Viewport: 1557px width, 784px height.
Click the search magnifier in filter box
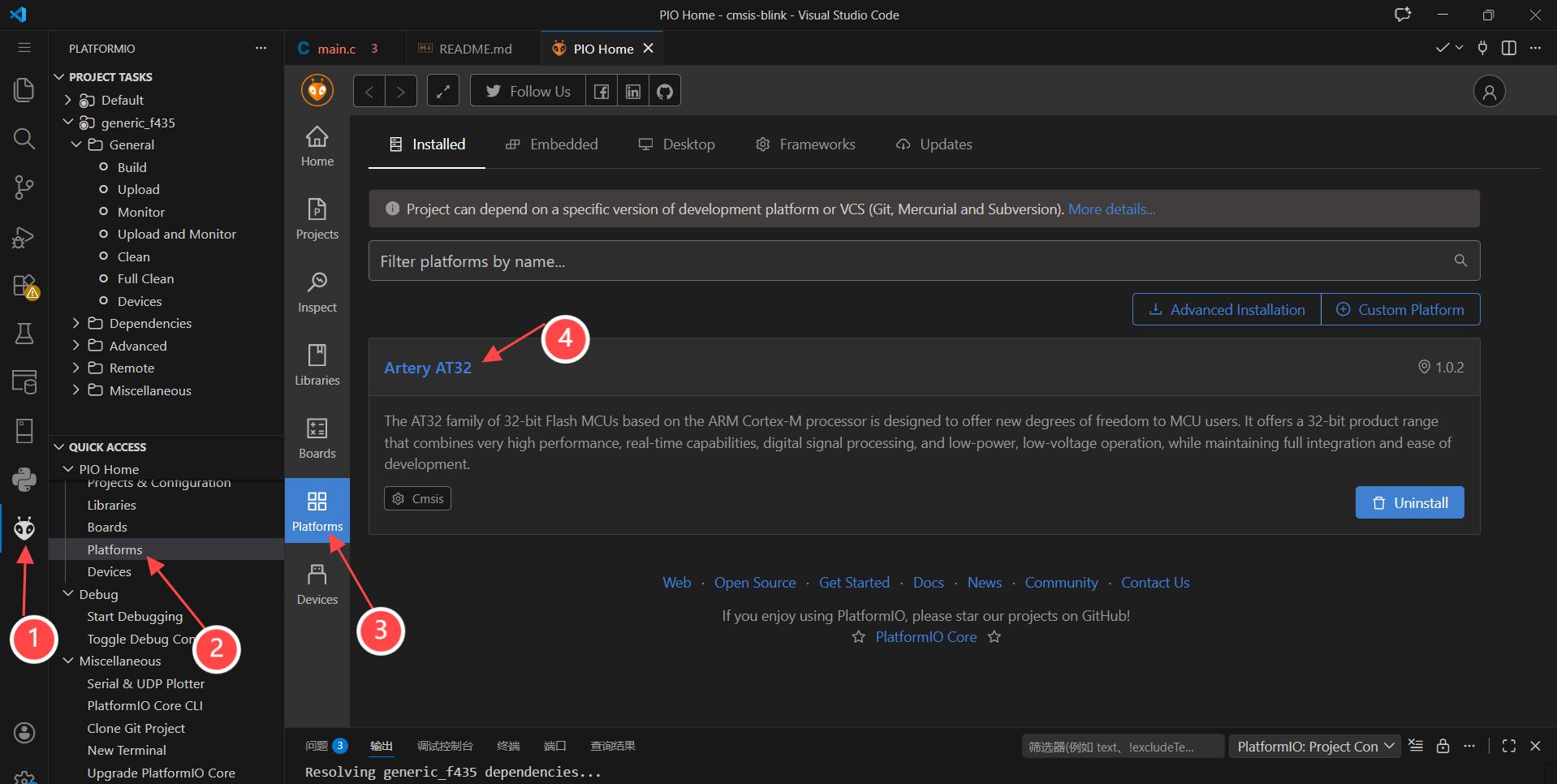[x=1460, y=261]
